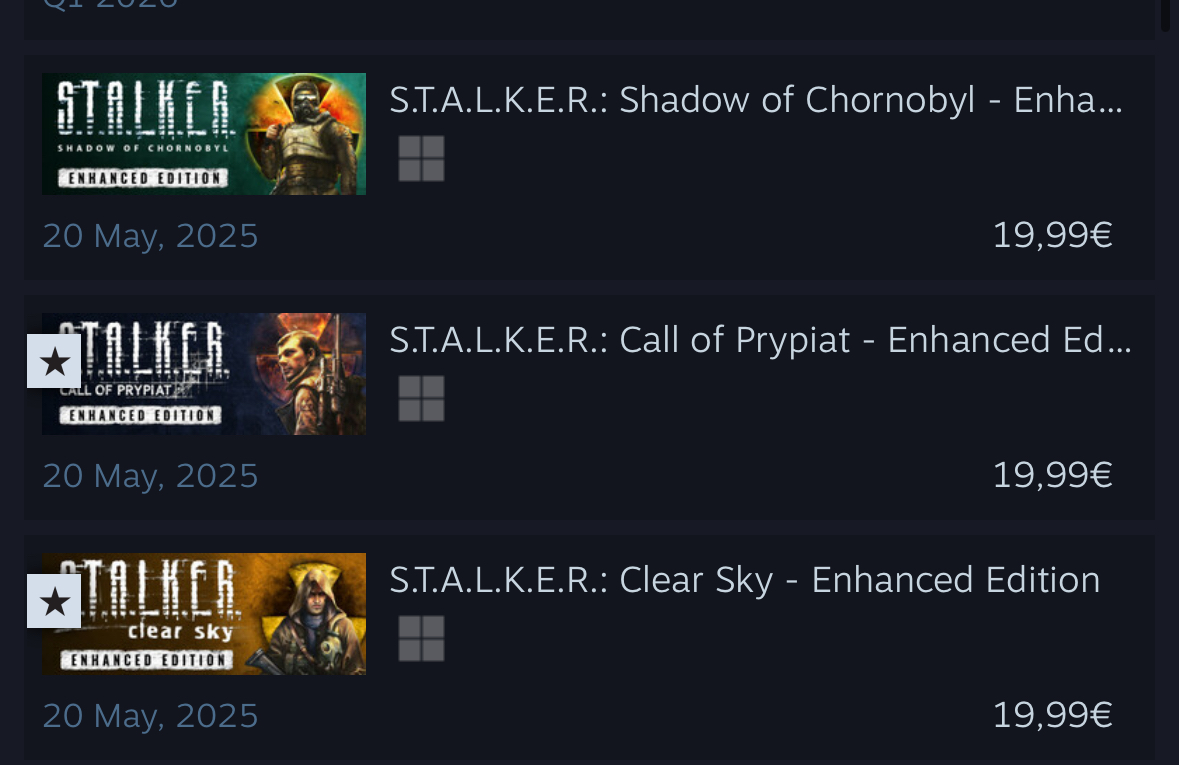Click the 19,99€ price for Call of Prypiat
This screenshot has height=765, width=1179.
(x=1052, y=475)
